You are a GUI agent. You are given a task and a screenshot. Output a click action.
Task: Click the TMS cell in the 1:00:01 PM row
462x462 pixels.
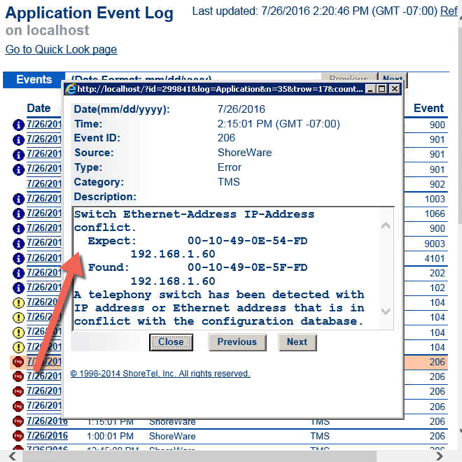320,436
